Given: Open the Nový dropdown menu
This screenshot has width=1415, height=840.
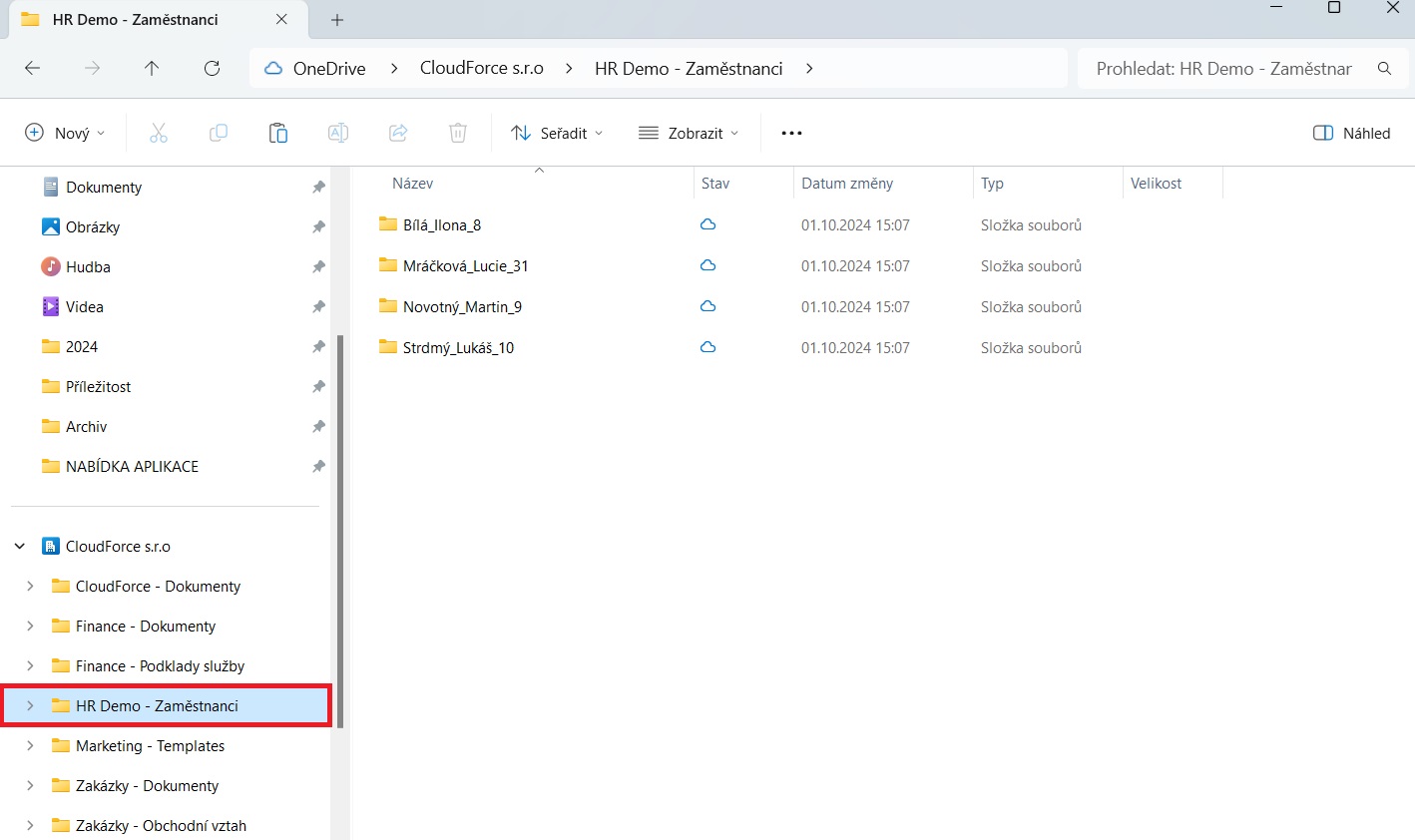Looking at the screenshot, I should [65, 133].
